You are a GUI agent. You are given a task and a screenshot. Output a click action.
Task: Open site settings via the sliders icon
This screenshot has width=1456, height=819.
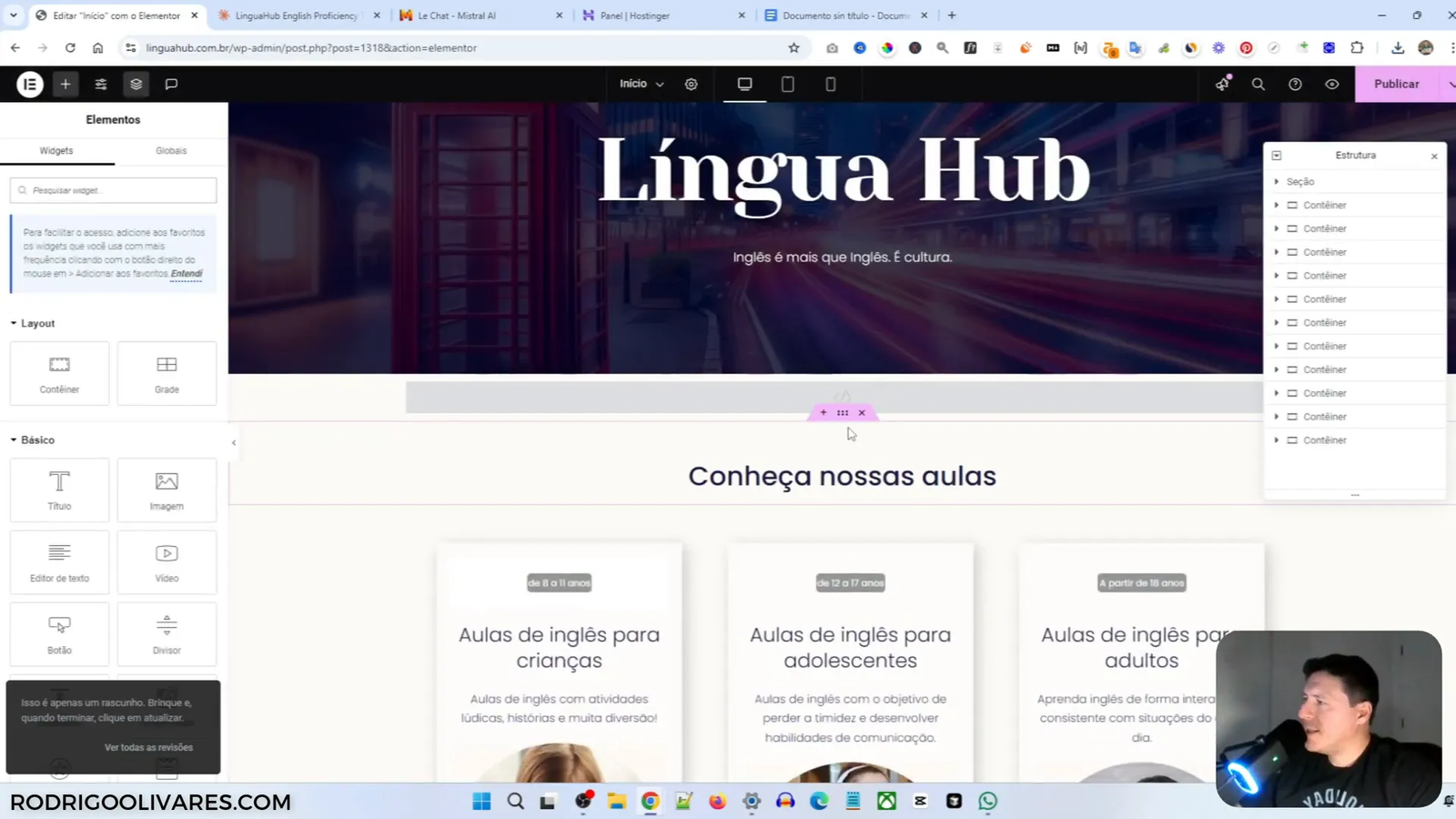[100, 84]
